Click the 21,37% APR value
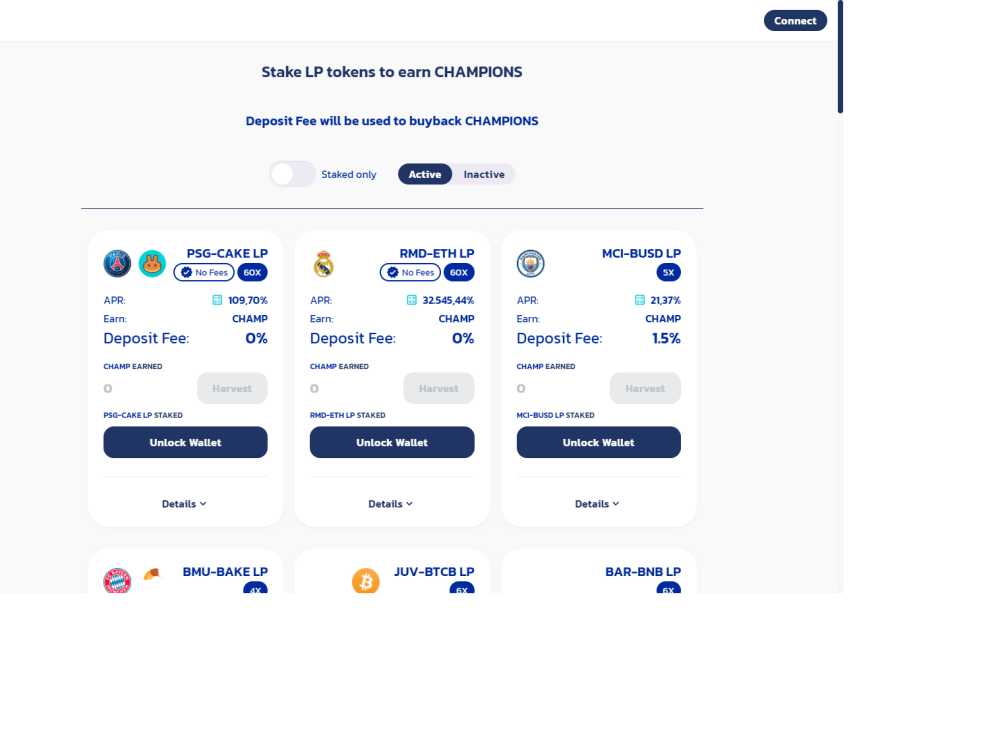The height and width of the screenshot is (750, 1000). click(x=666, y=300)
